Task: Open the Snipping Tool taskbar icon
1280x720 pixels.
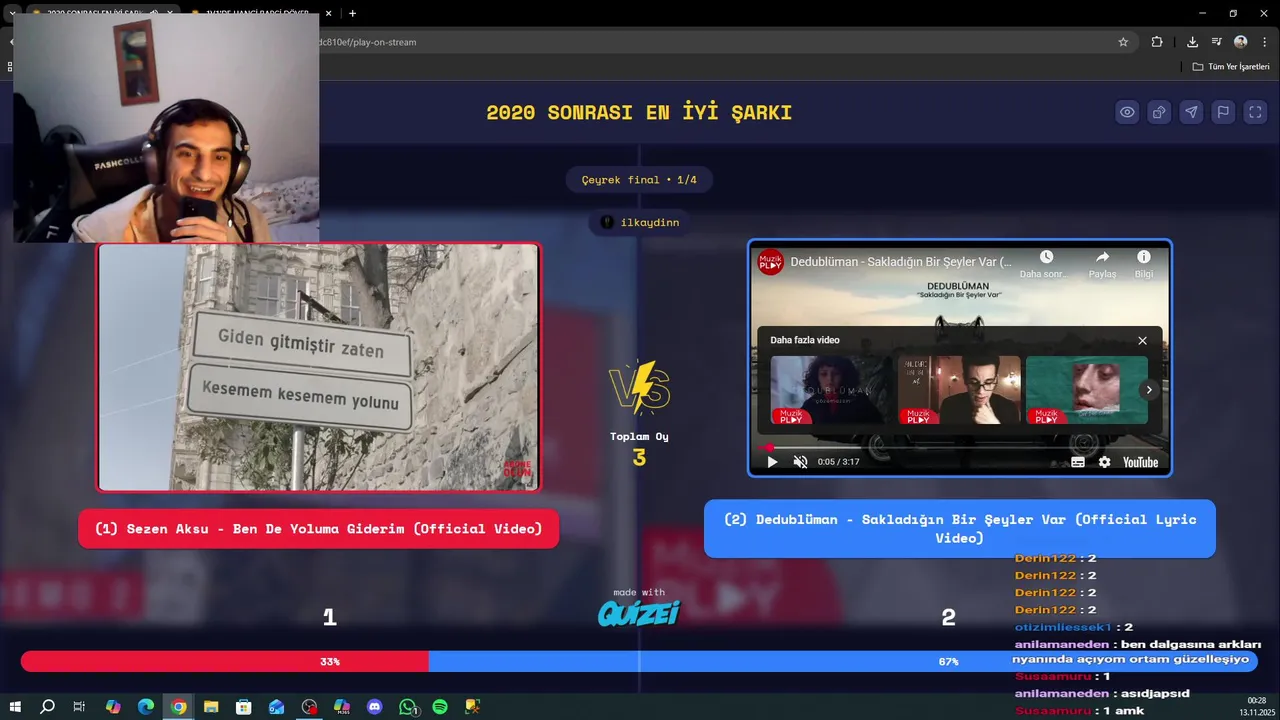Action: 473,707
